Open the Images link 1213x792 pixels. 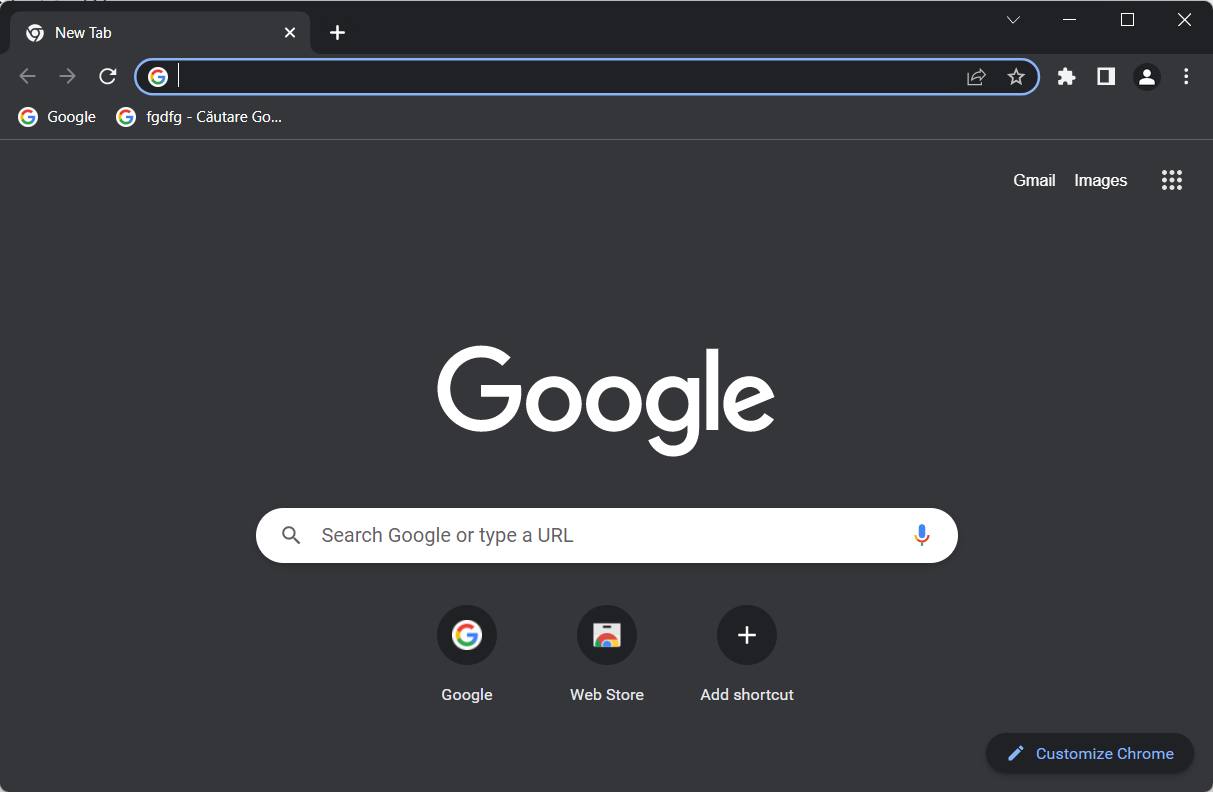click(1101, 180)
